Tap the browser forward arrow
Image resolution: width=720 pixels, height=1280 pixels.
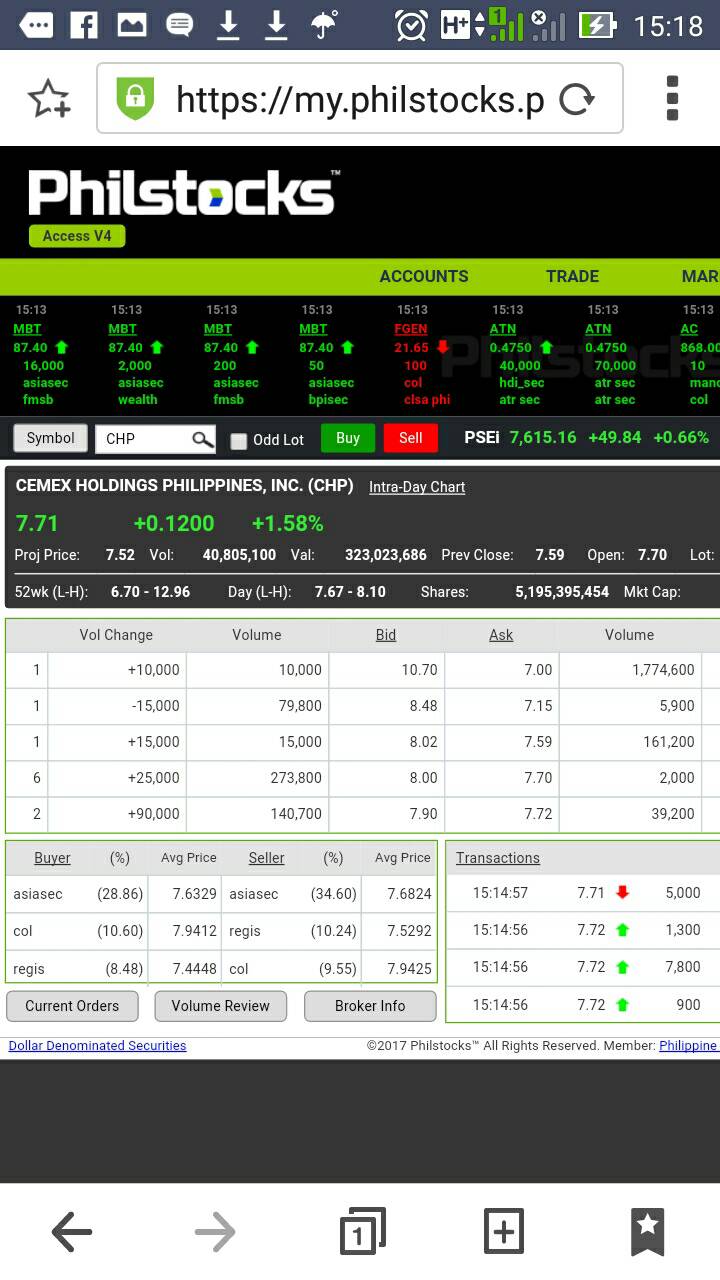(215, 1232)
